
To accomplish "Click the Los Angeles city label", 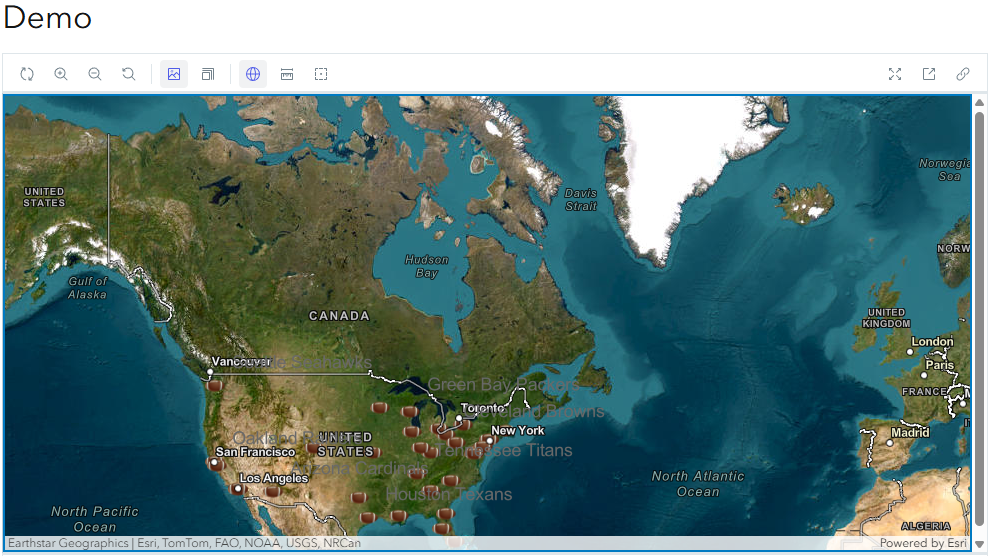I will [274, 478].
